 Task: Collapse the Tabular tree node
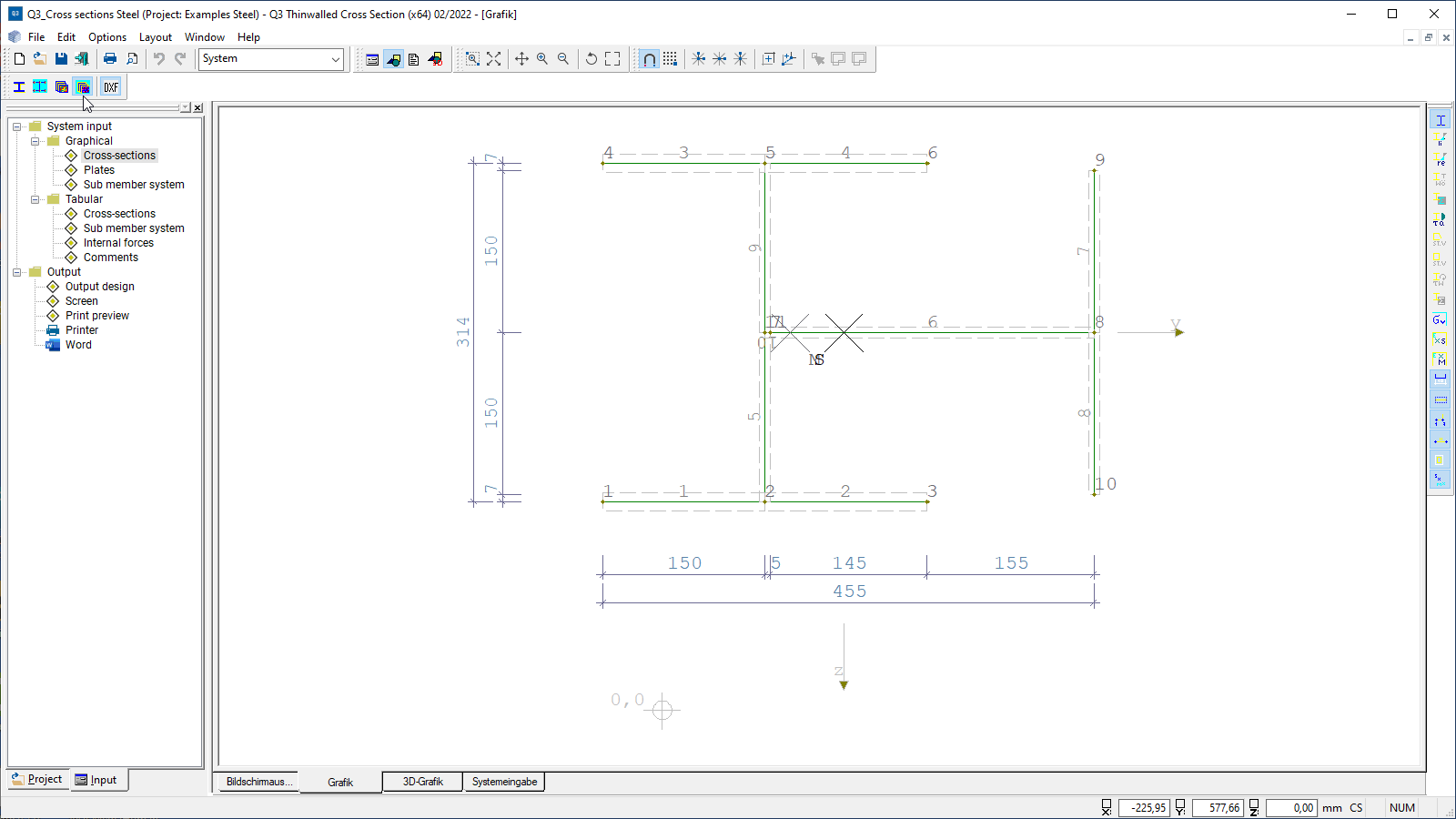35,199
